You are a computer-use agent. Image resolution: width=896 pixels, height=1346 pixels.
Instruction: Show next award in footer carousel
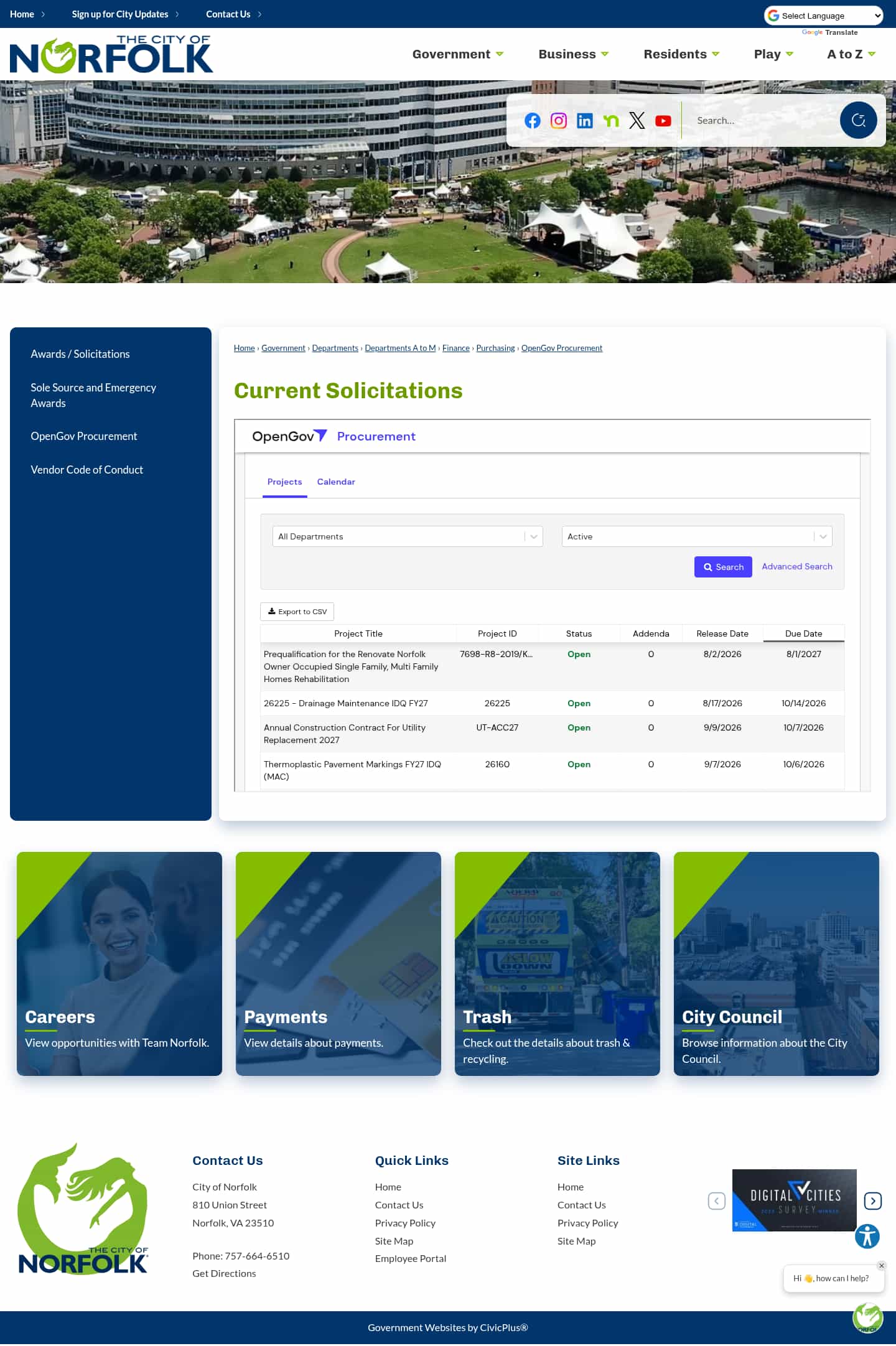pyautogui.click(x=873, y=1201)
